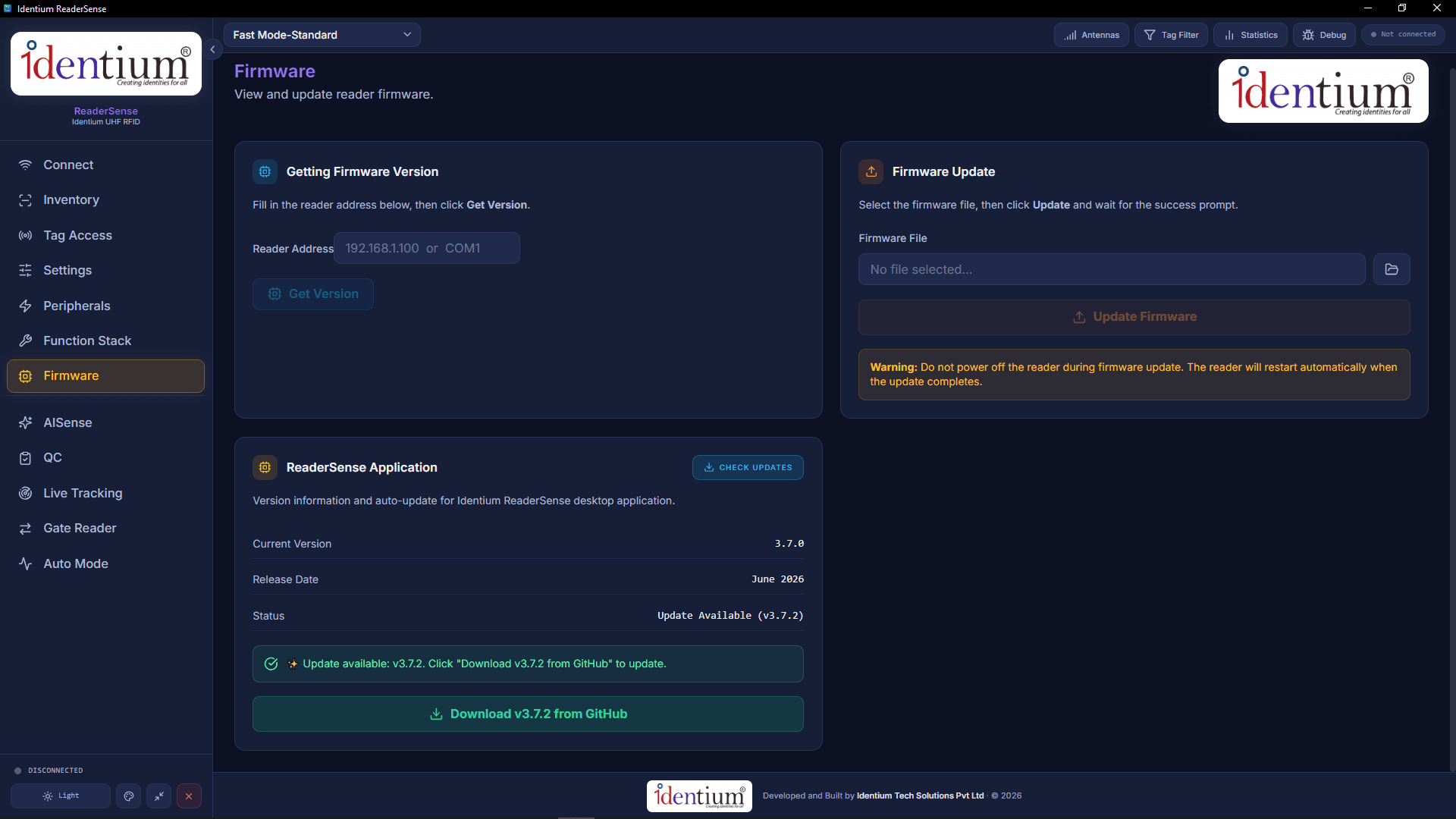Viewport: 1456px width, 819px height.
Task: Click the Firmware File path field
Action: pyautogui.click(x=1112, y=269)
